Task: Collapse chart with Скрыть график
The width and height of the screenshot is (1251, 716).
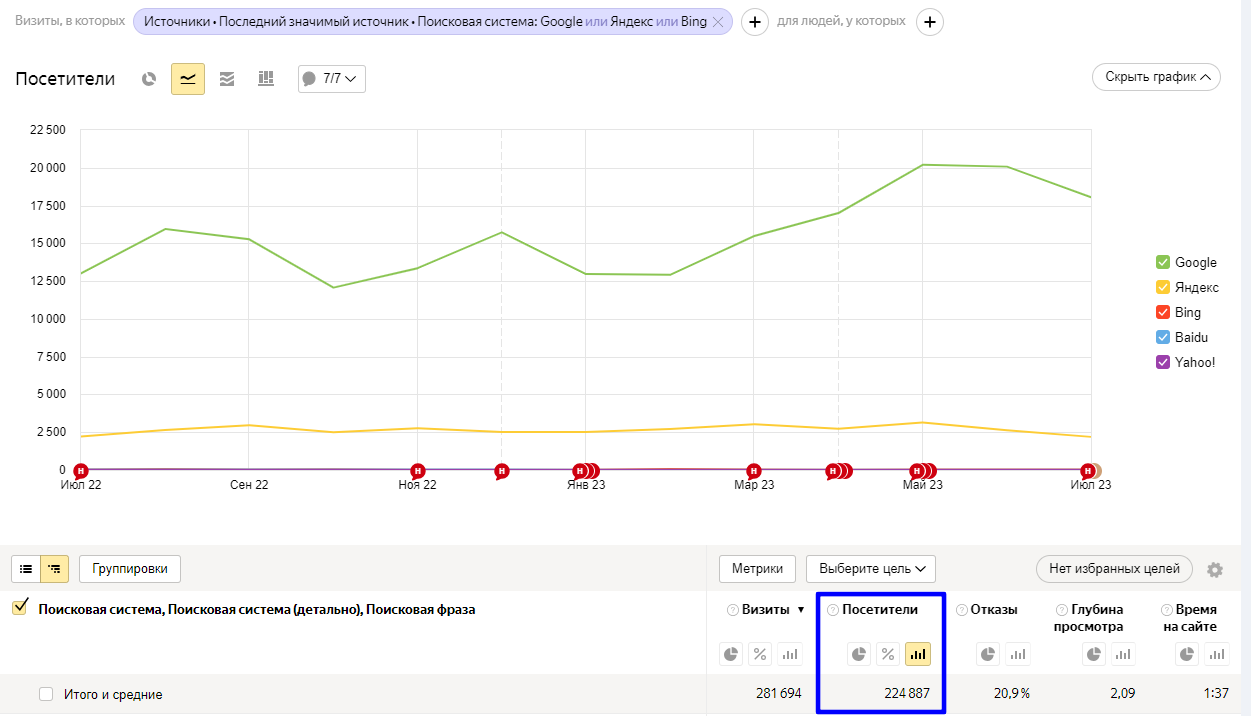Action: click(x=1156, y=77)
